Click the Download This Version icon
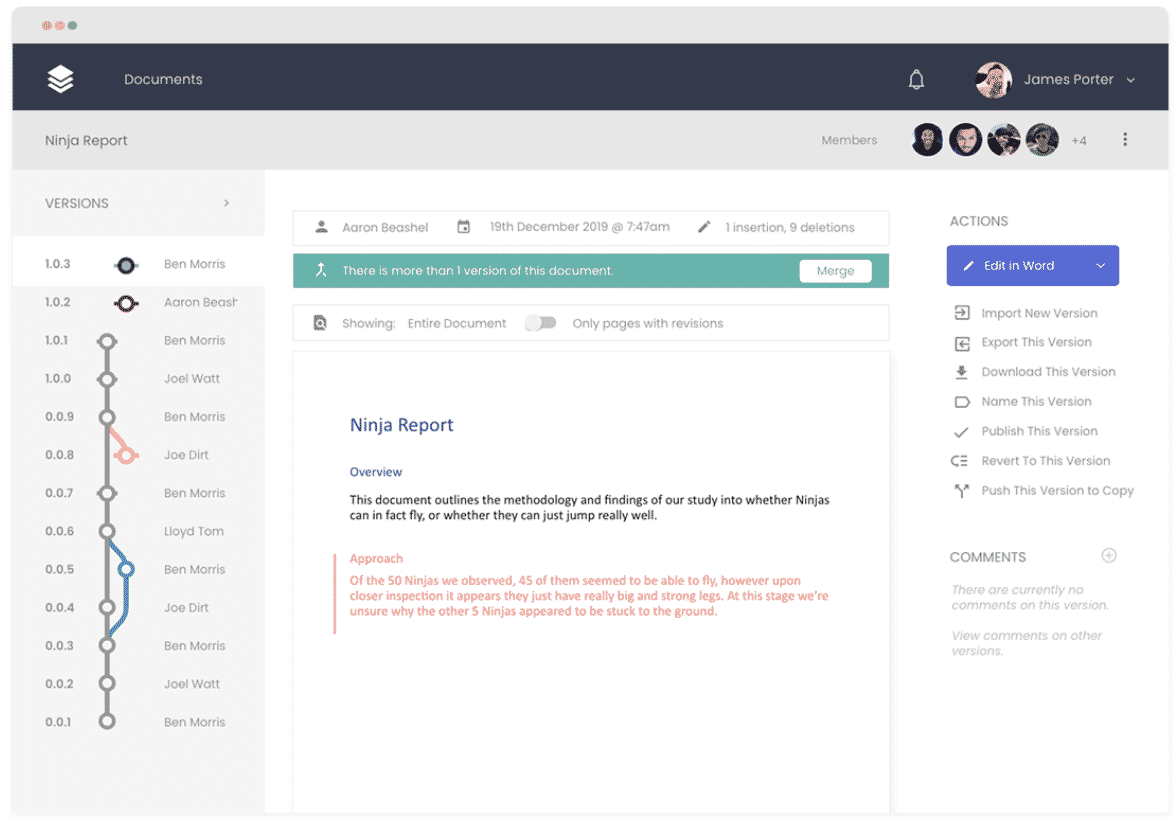This screenshot has height=822, width=1174. point(962,372)
